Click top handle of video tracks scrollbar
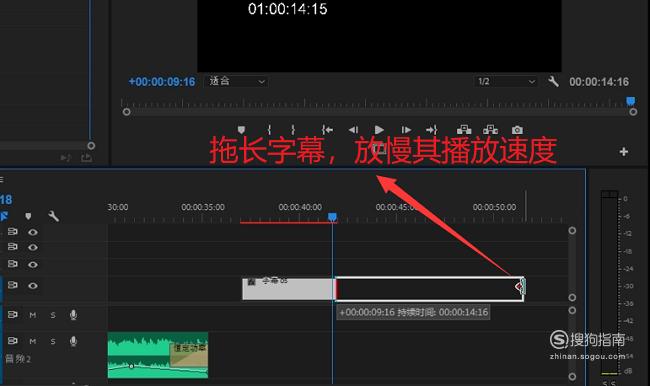The image size is (650, 386). [572, 231]
